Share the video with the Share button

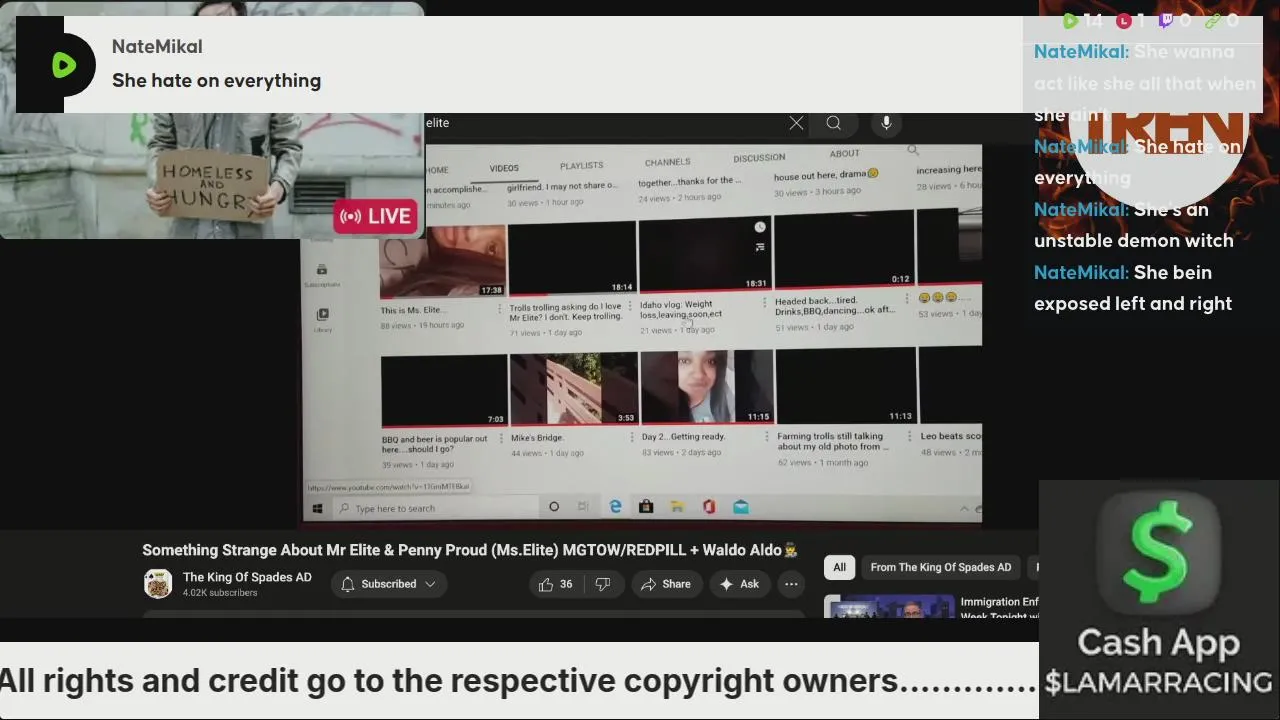coord(666,584)
